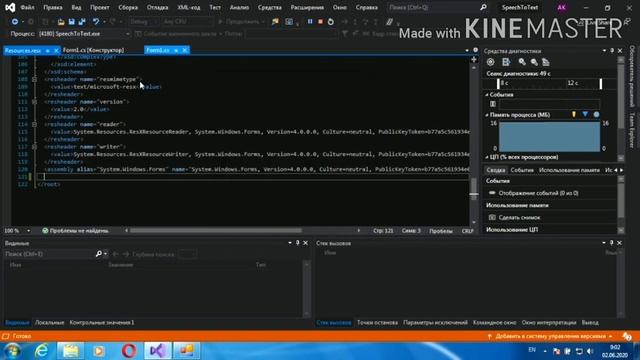Collapse the Память процесса (МБ) section

point(487,115)
